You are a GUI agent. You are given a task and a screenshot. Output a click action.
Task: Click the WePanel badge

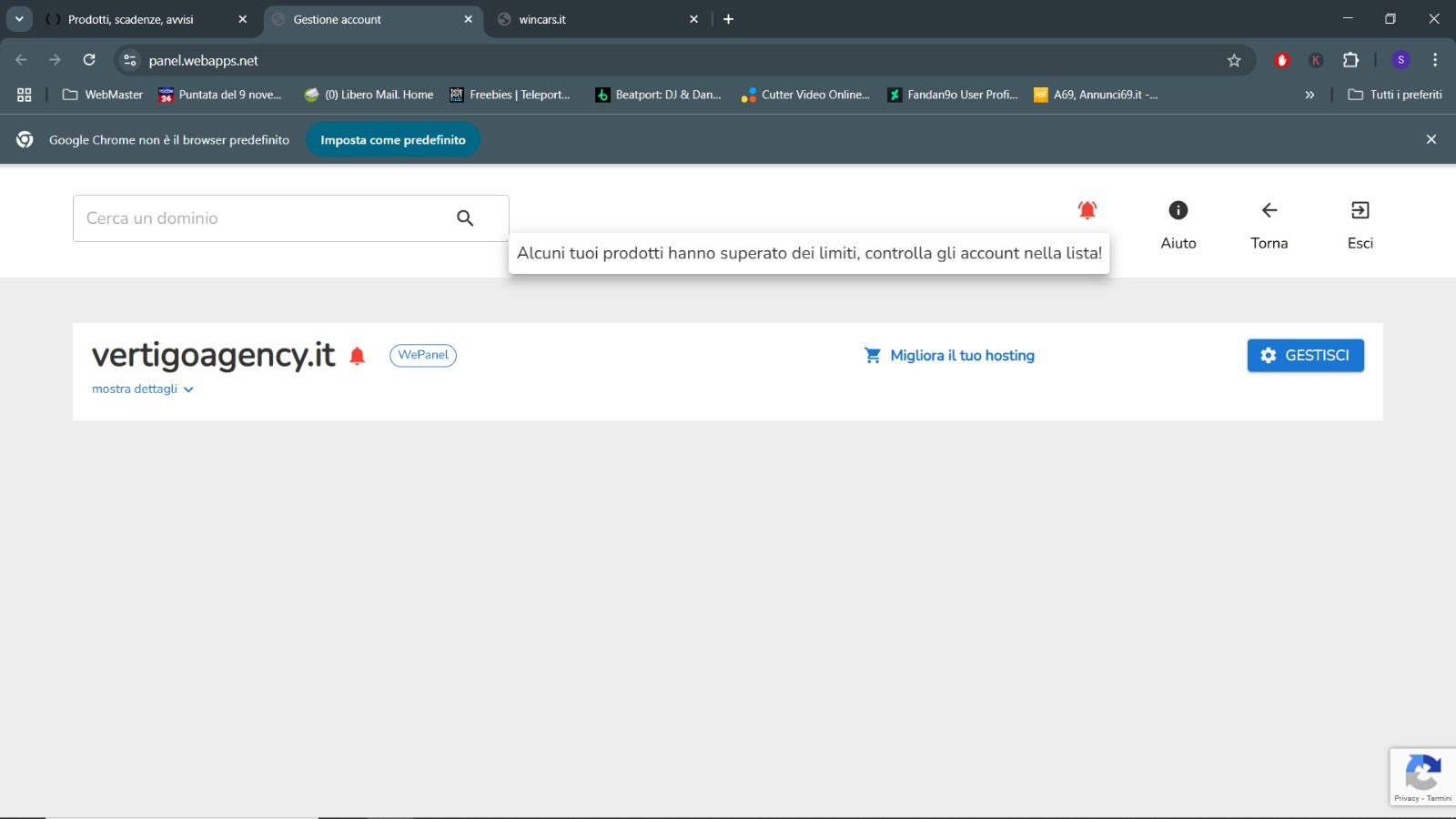[423, 355]
